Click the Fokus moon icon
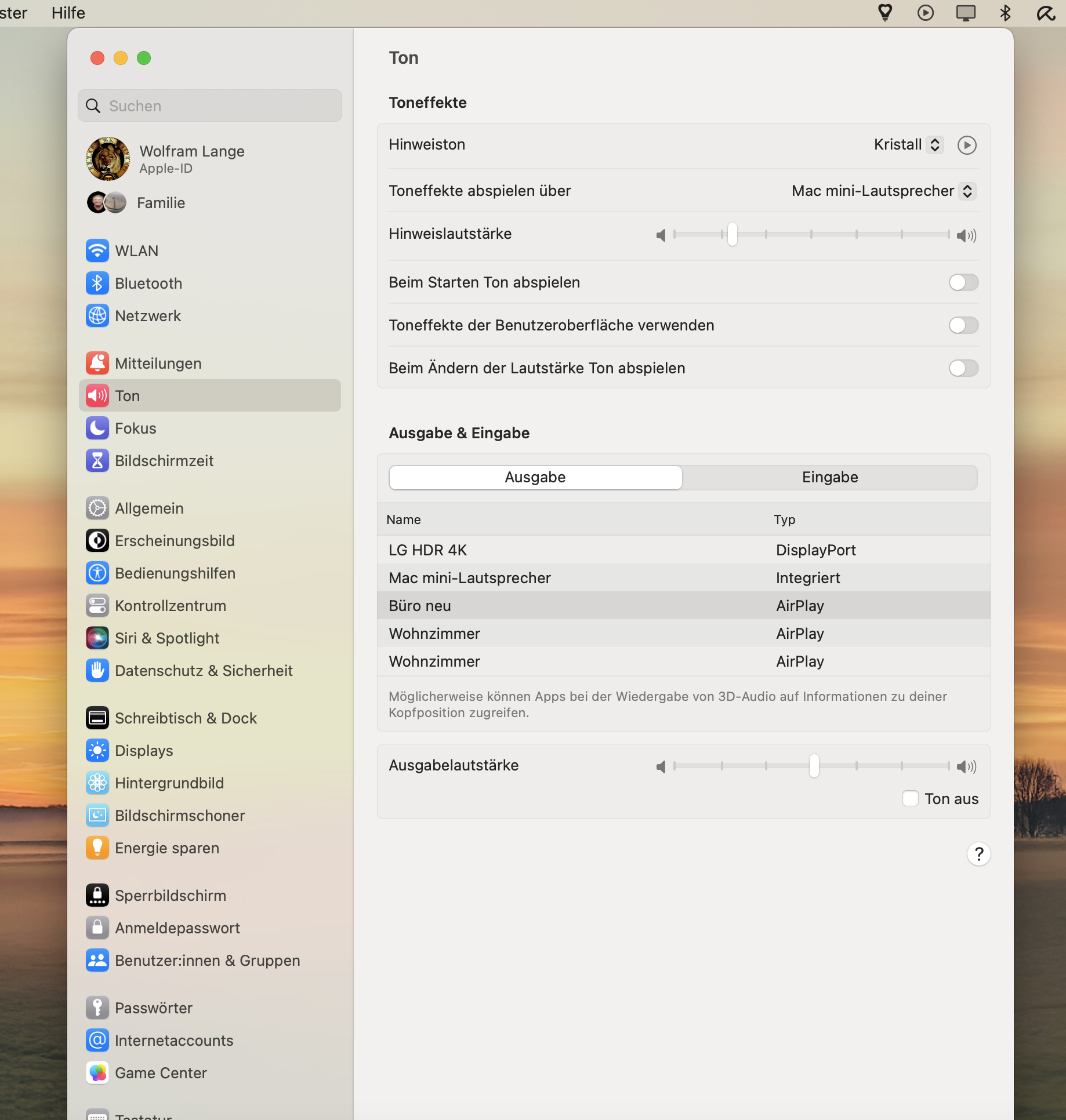 [97, 428]
